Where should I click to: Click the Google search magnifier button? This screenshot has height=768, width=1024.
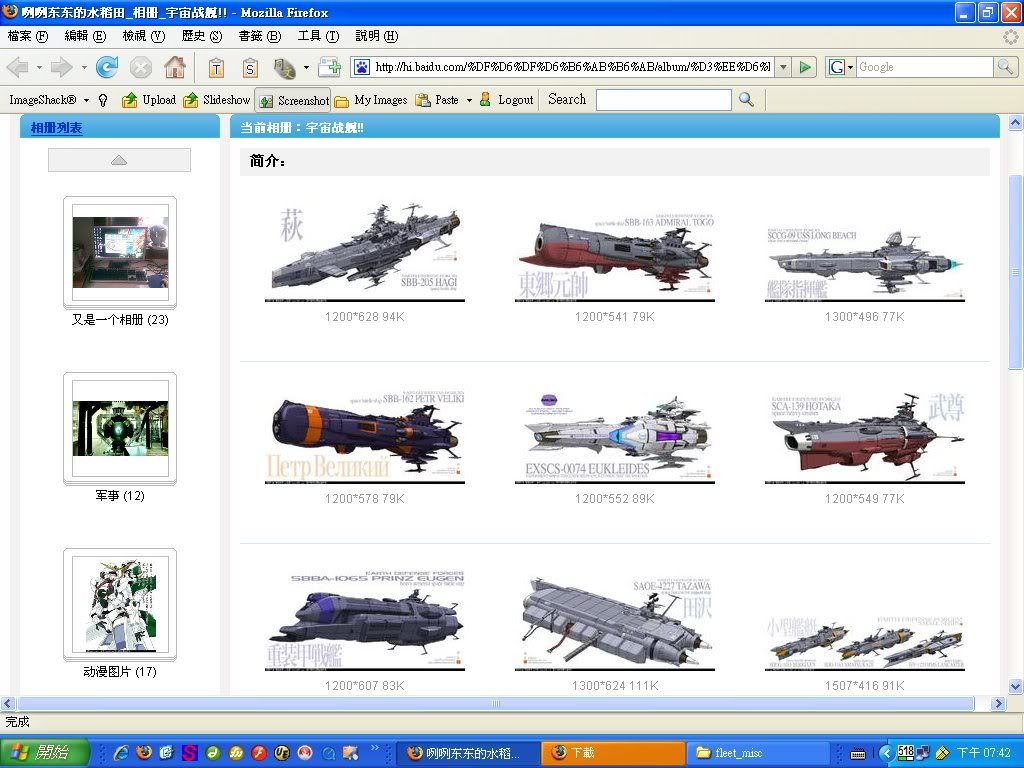click(1004, 67)
